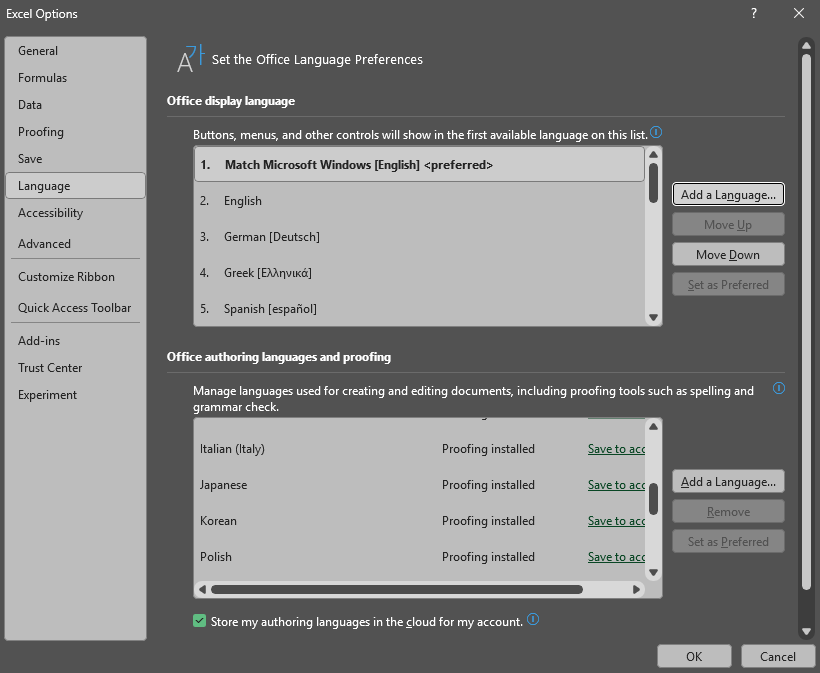The height and width of the screenshot is (673, 820).
Task: Click the authoring list horizontal scroll-left arrow
Action: (x=202, y=589)
